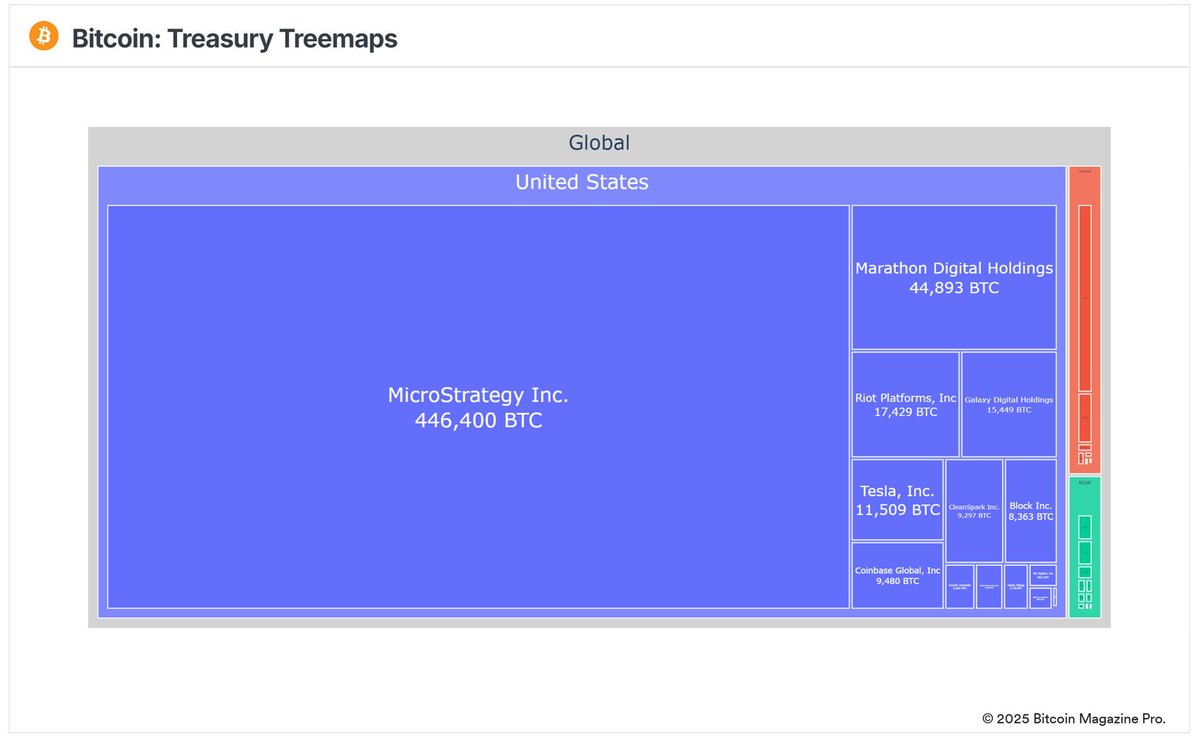Select the Riot Platforms, Inc tile

(905, 404)
